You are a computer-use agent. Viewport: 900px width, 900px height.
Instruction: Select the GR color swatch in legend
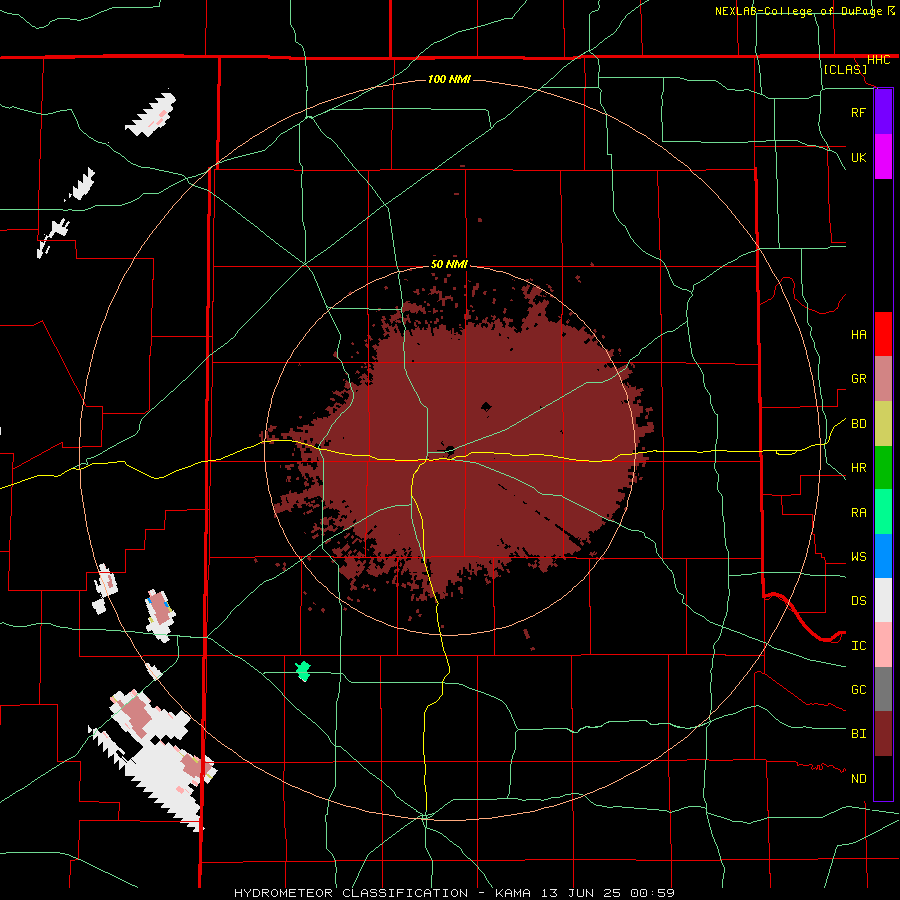[883, 379]
